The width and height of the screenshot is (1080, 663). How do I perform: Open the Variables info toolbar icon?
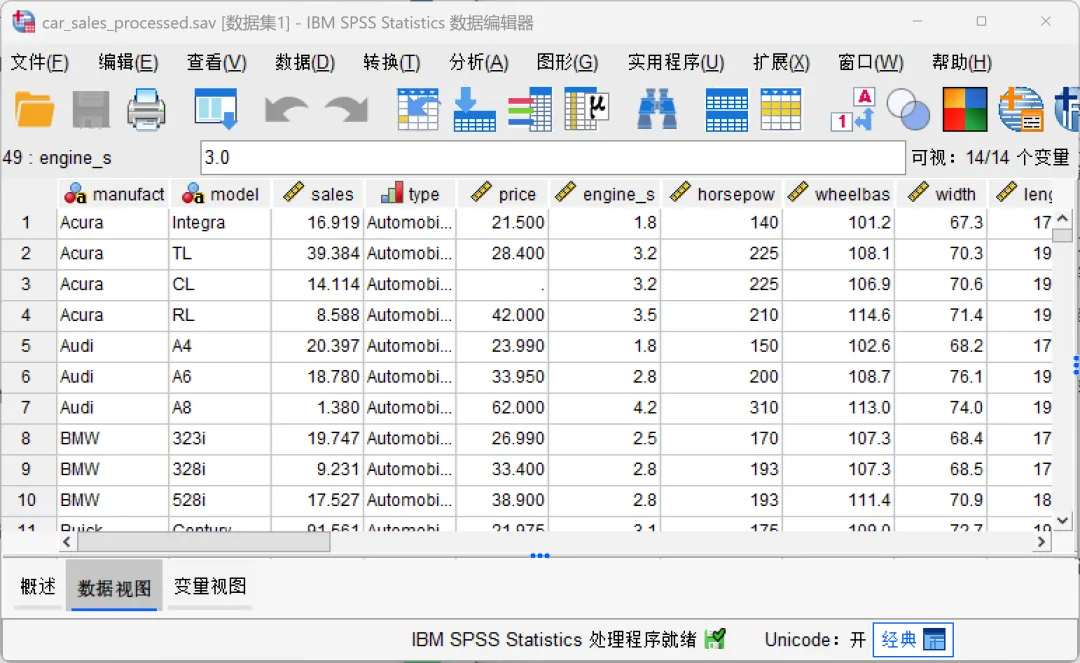pyautogui.click(x=530, y=109)
